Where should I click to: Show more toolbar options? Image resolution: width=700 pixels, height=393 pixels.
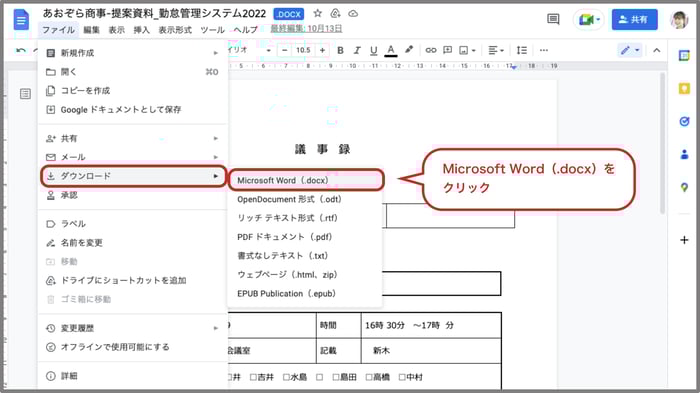coord(543,50)
